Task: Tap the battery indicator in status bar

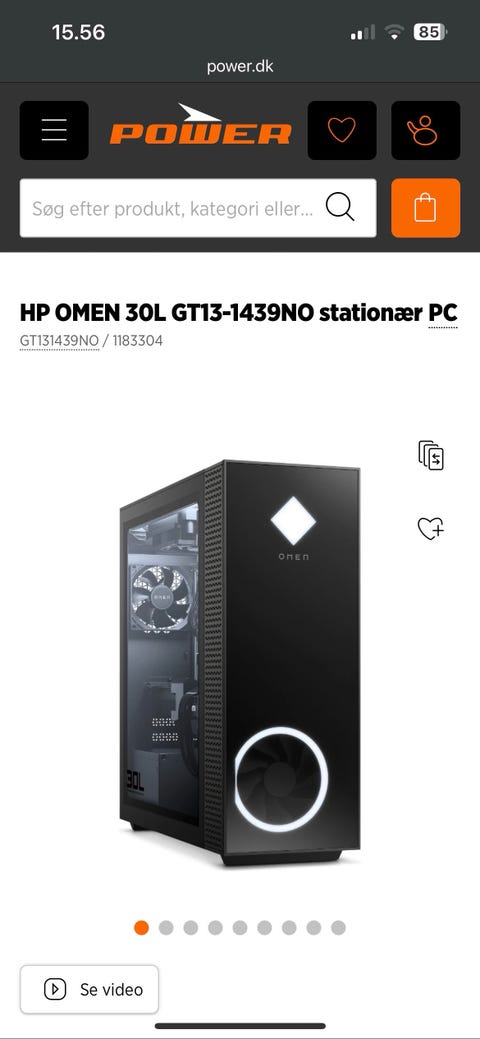Action: point(430,32)
